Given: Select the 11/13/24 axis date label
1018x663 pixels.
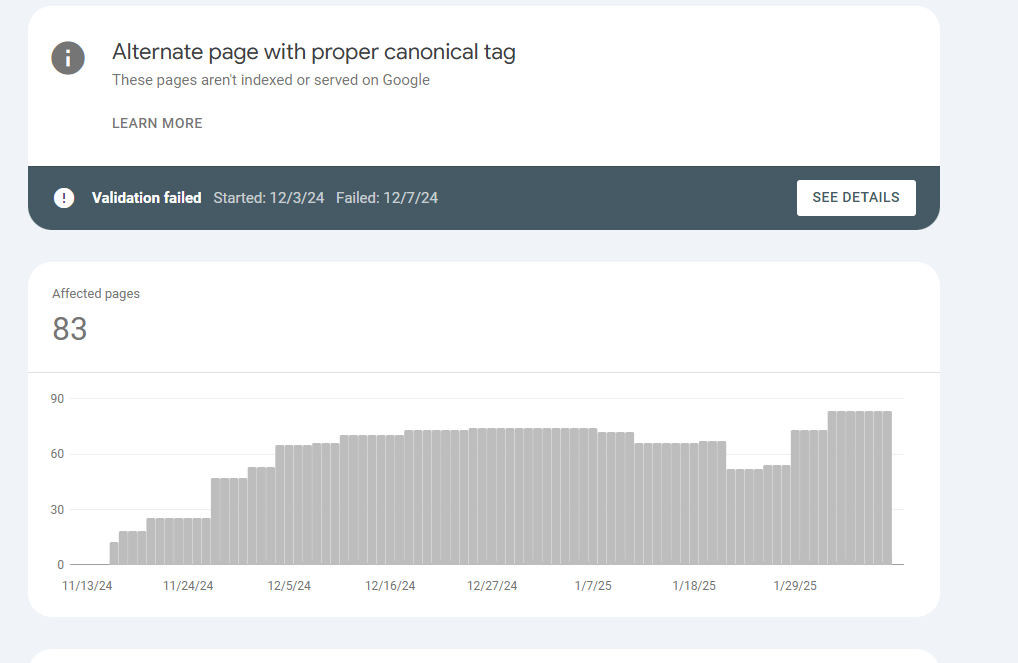Looking at the screenshot, I should pyautogui.click(x=87, y=586).
